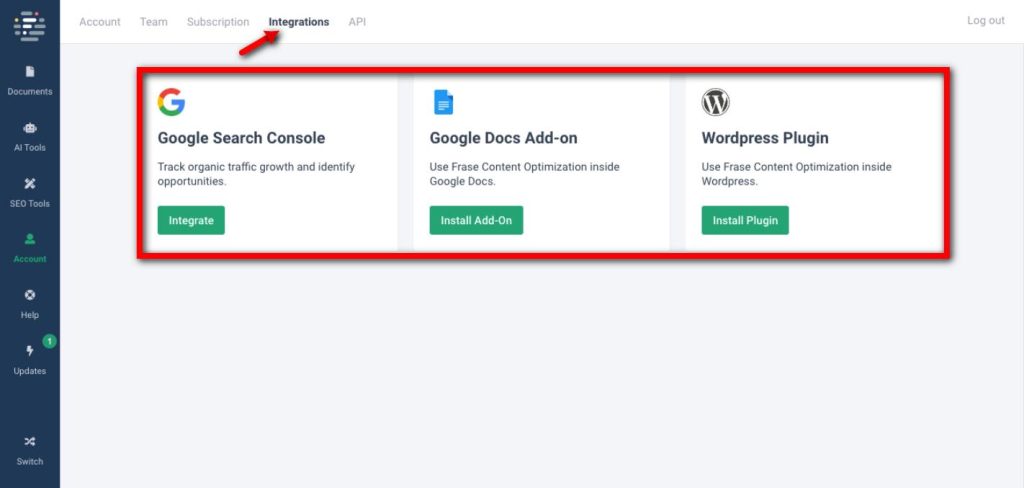Click 'inside Wordpress' description text

click(x=797, y=174)
